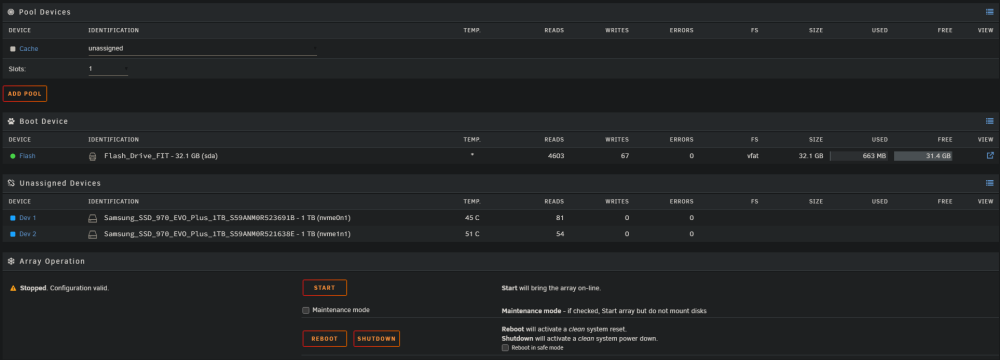Click the Flash size value 32.1 GB
Image resolution: width=1000 pixels, height=360 pixels.
pos(811,156)
